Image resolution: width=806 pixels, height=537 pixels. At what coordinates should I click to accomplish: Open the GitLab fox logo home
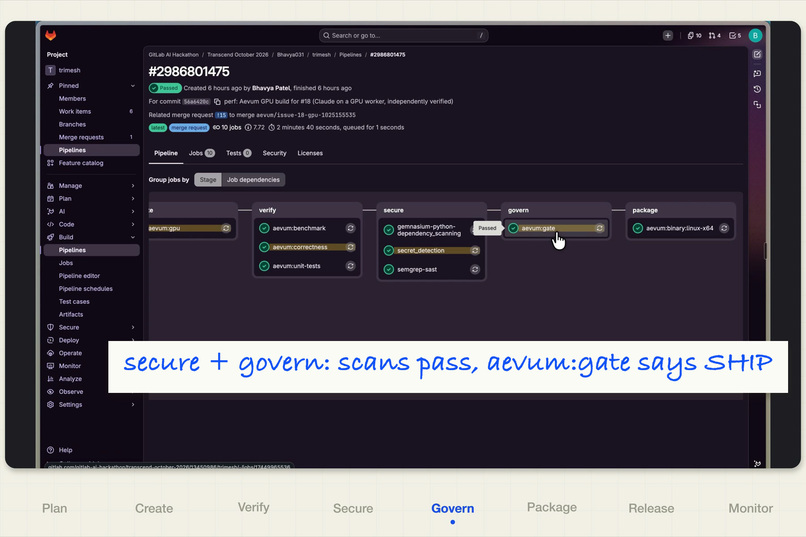click(50, 35)
